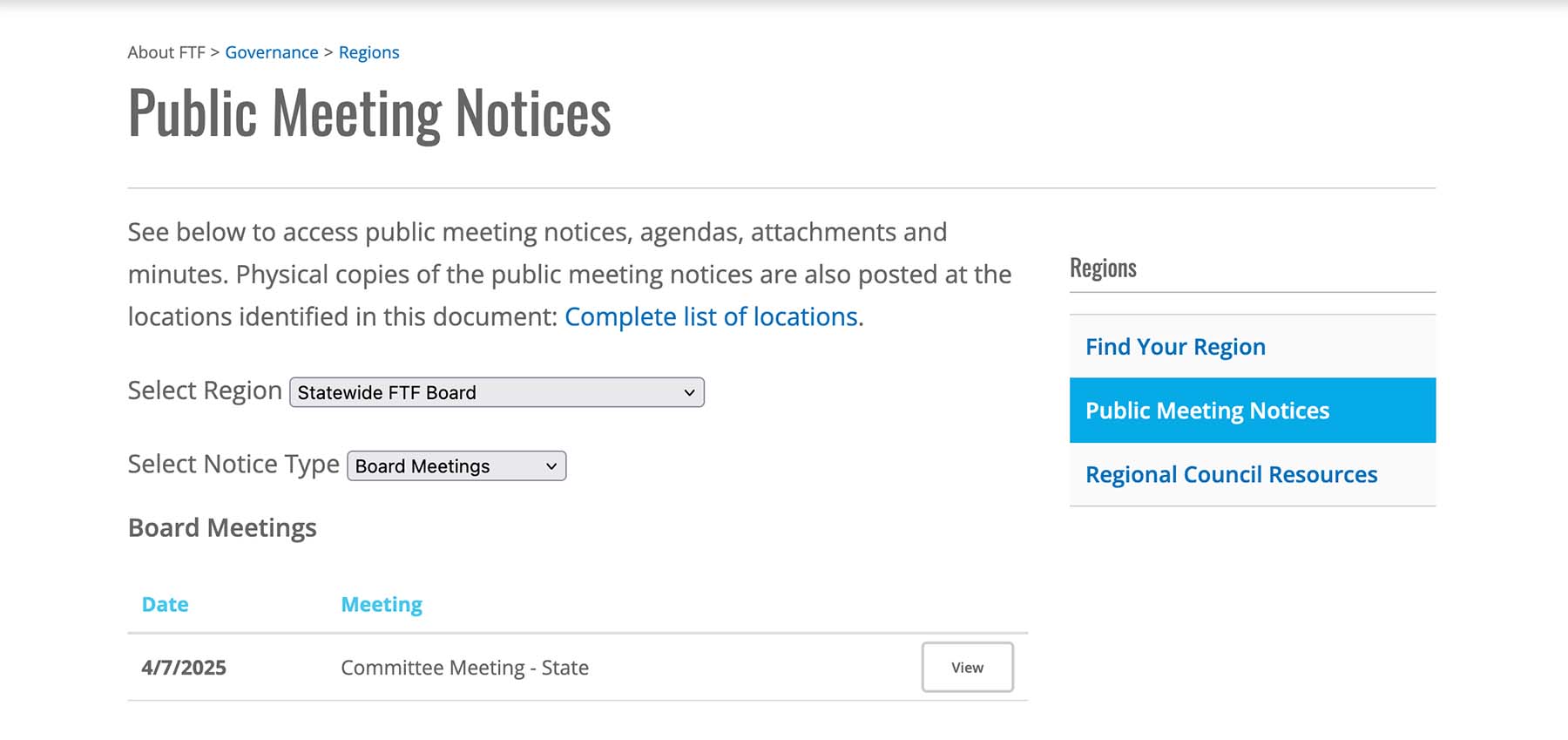The image size is (1568, 740).
Task: Click the Complete list of locations link
Action: [711, 316]
